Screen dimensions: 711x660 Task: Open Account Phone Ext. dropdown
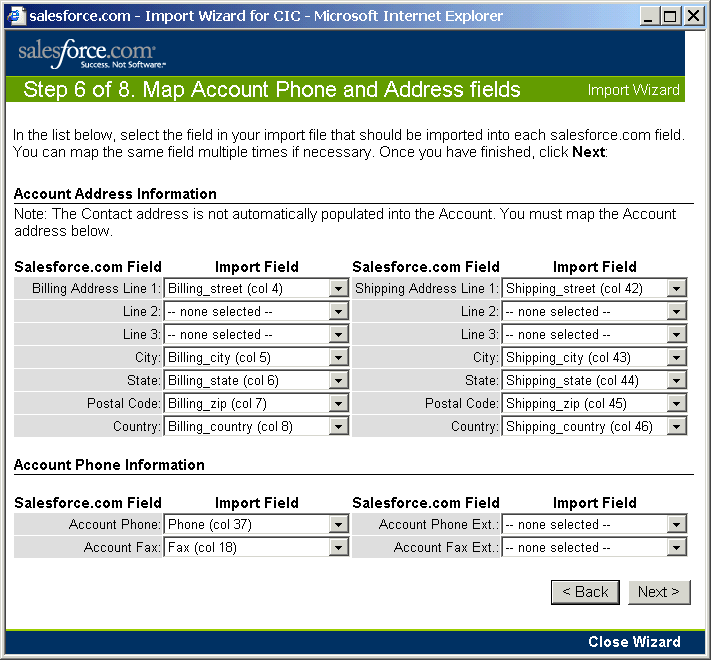(594, 524)
